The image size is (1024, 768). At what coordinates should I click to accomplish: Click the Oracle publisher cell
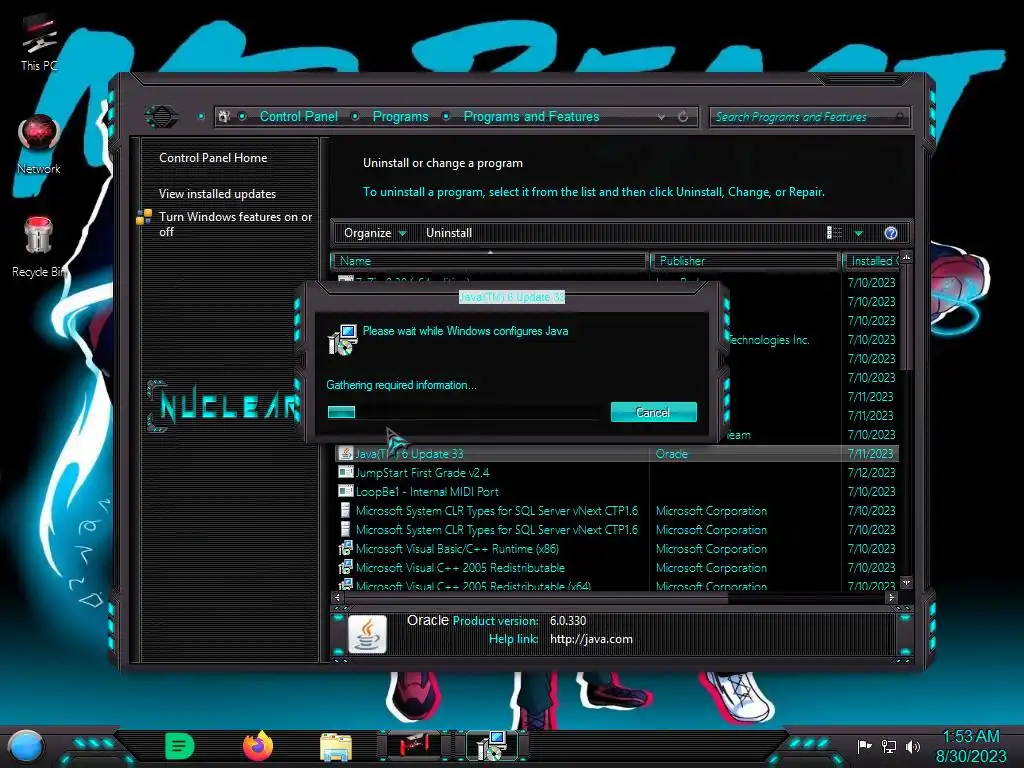click(671, 453)
